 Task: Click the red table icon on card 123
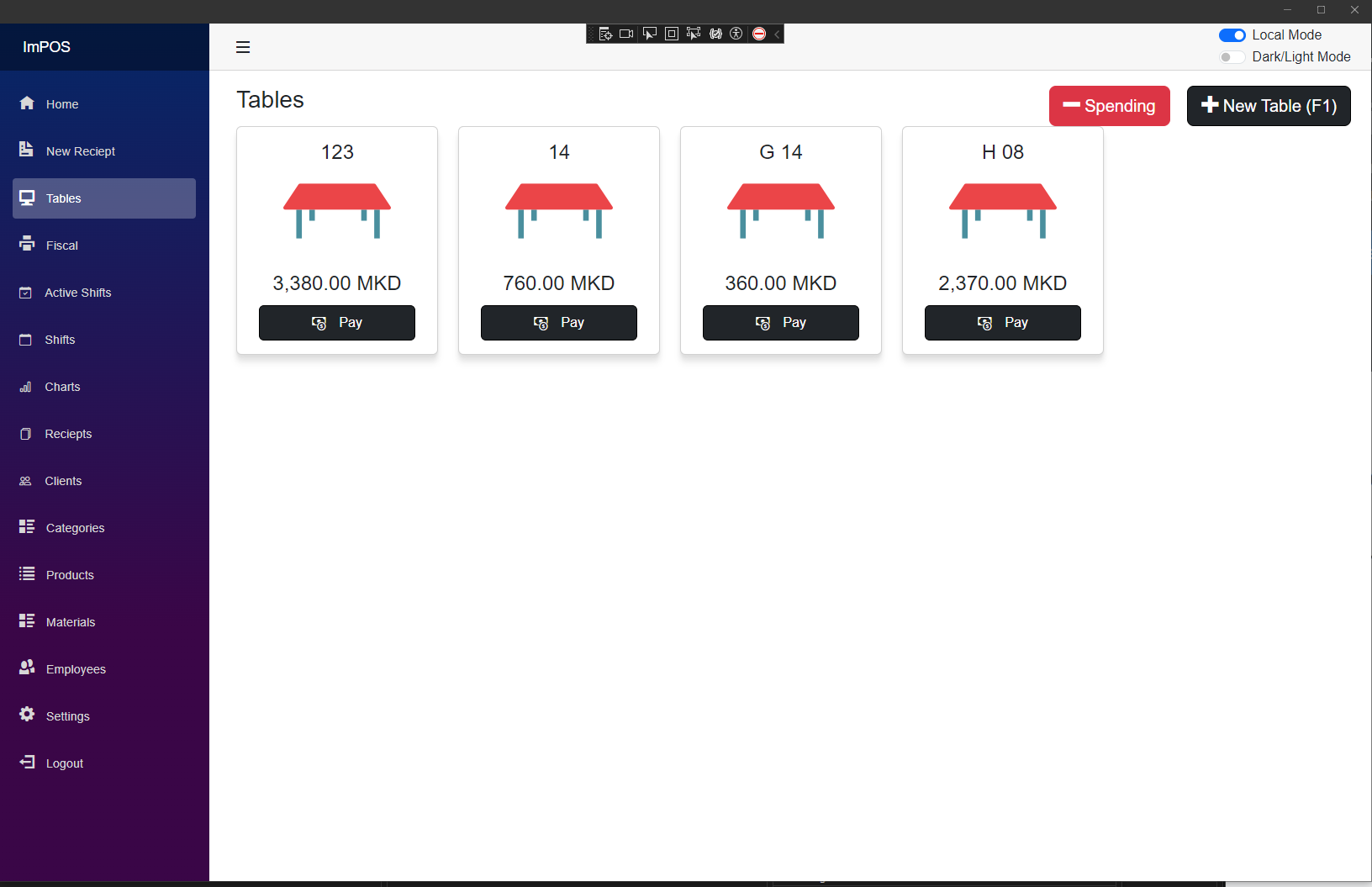pos(337,211)
